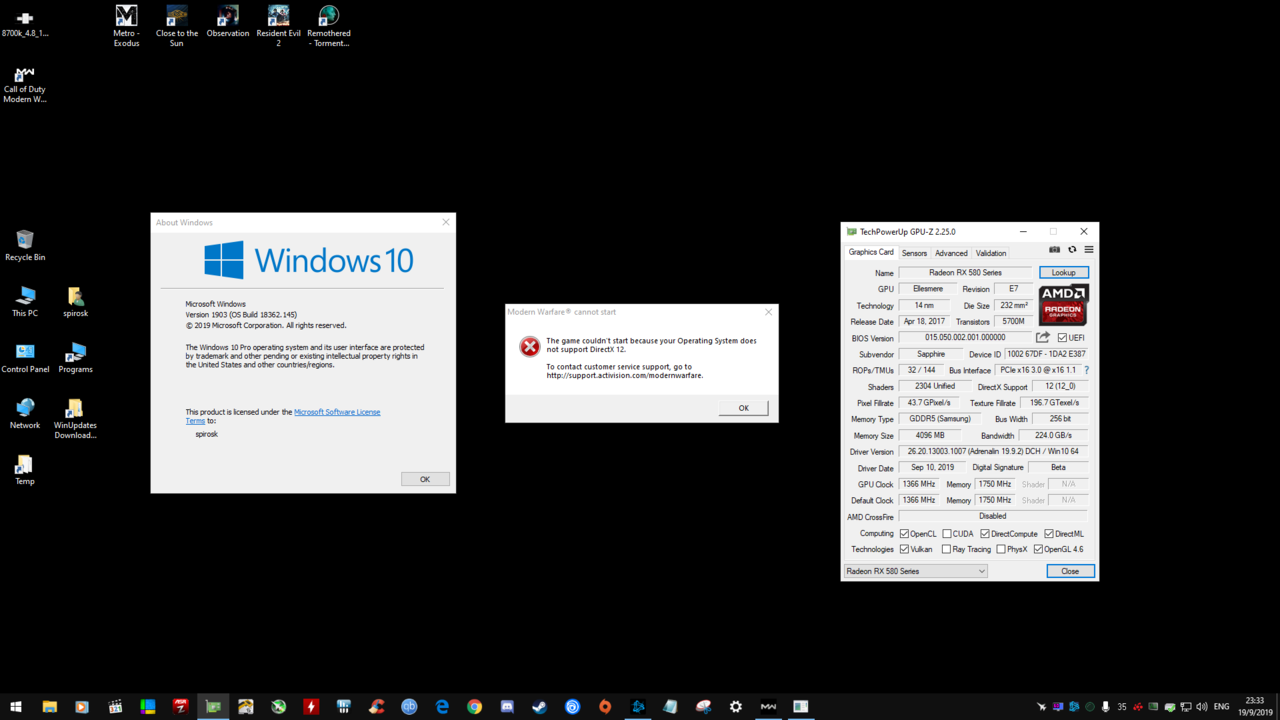
Task: Click the DirectX Support value field
Action: point(1060,386)
